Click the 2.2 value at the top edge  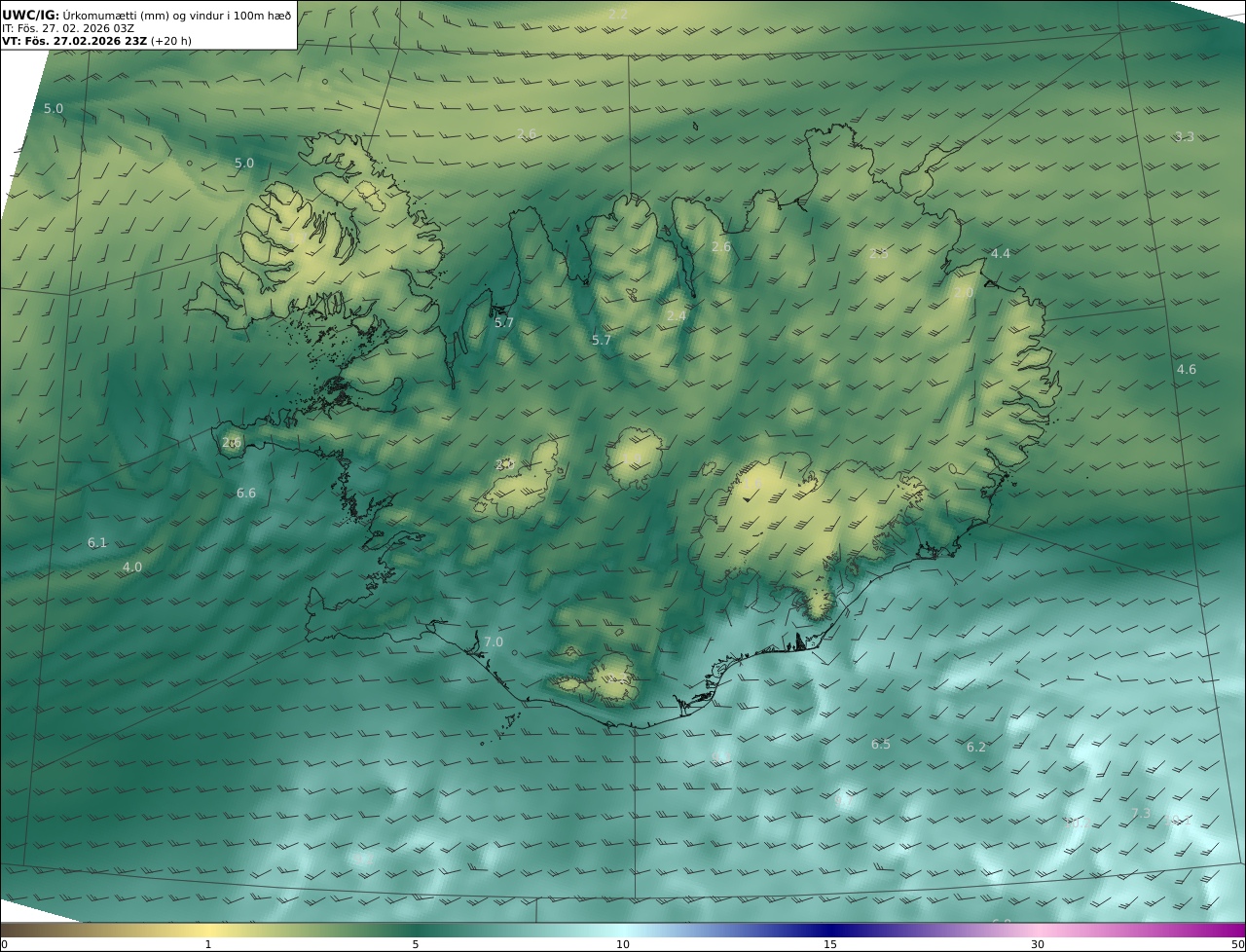(618, 14)
